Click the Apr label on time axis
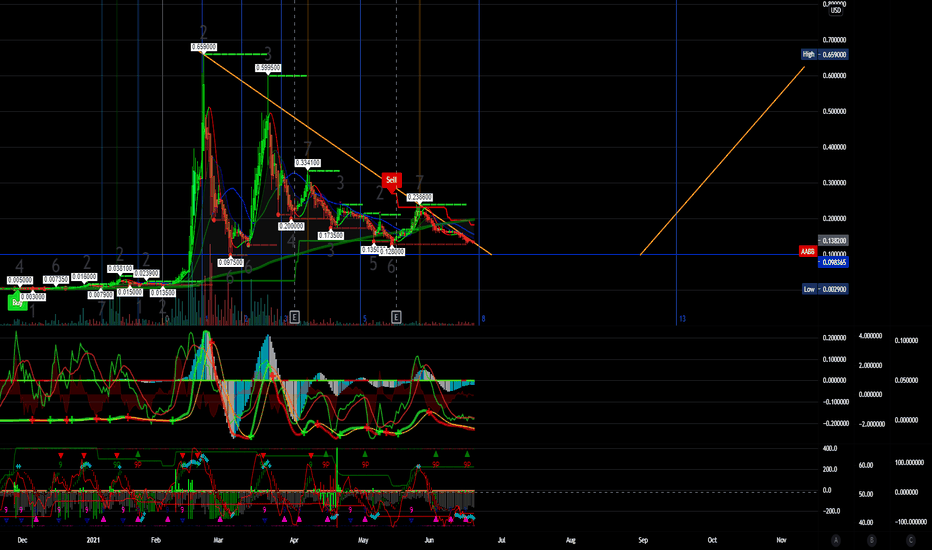This screenshot has width=932, height=550. (x=294, y=540)
